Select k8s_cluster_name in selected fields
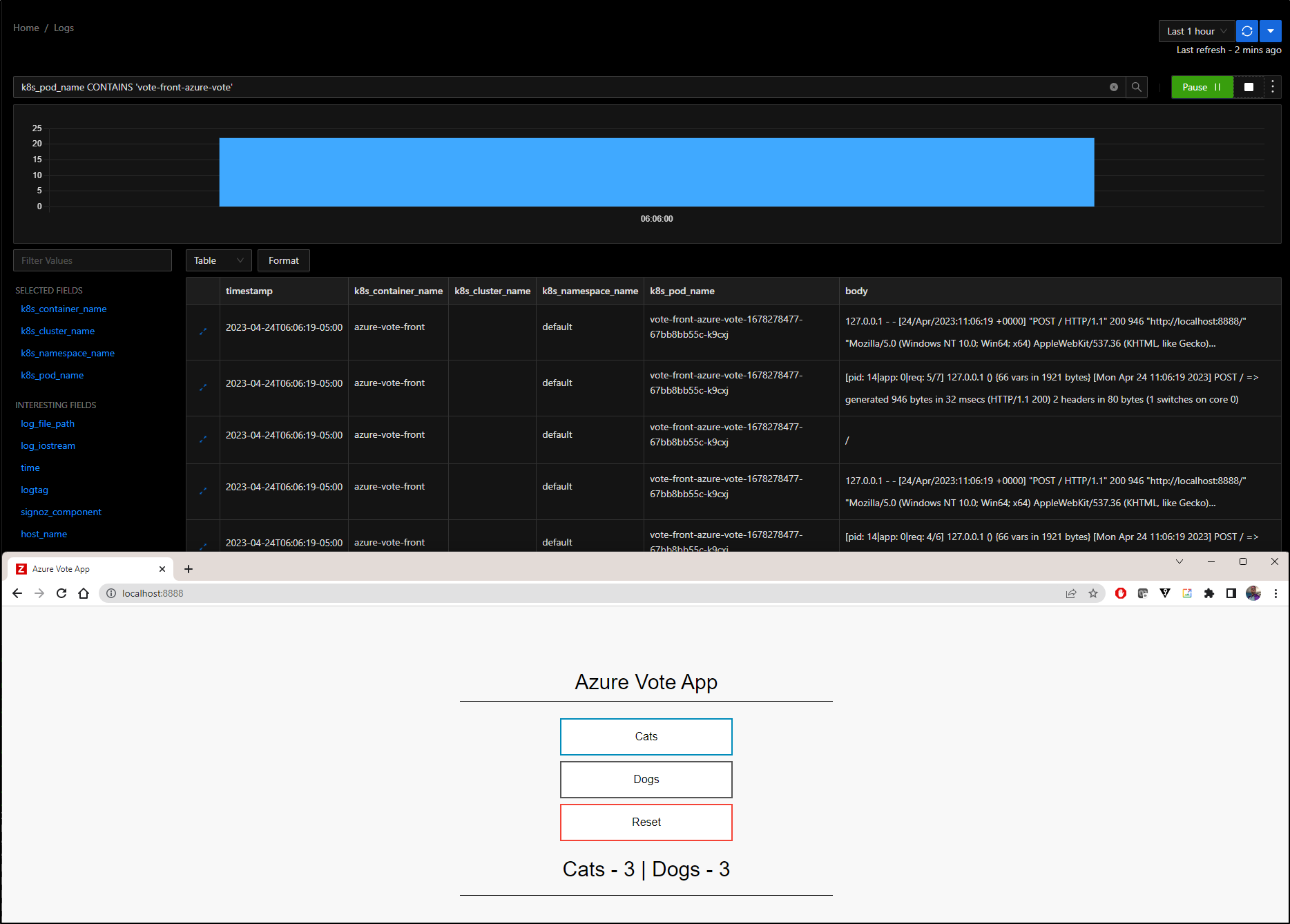Image resolution: width=1290 pixels, height=924 pixels. (58, 331)
